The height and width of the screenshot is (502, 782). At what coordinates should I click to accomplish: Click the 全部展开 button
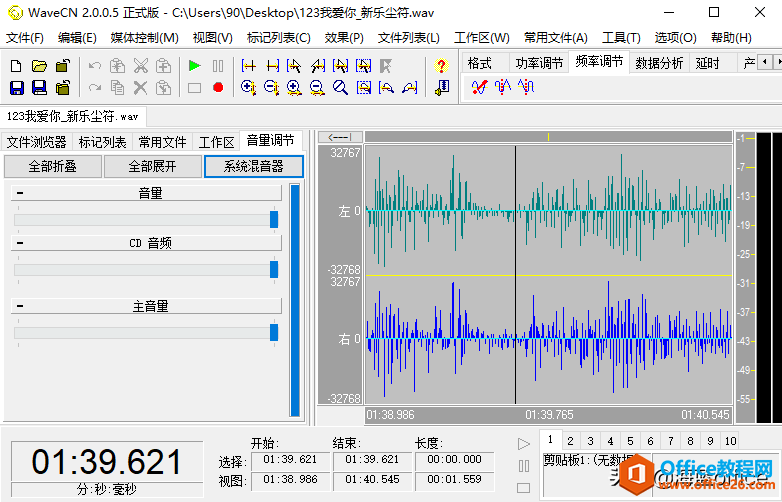pyautogui.click(x=153, y=166)
